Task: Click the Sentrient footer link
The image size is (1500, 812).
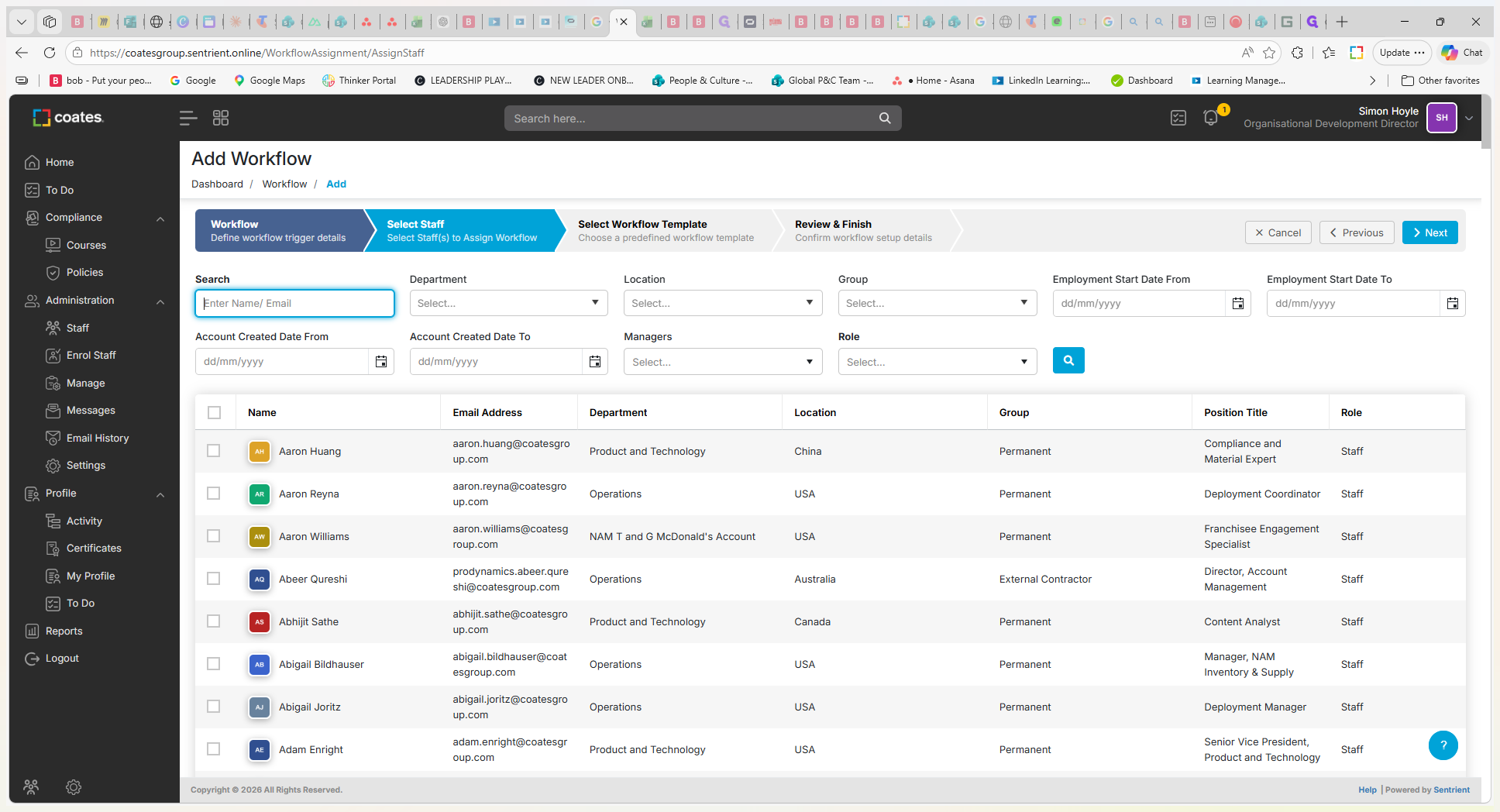Action: [x=1451, y=790]
